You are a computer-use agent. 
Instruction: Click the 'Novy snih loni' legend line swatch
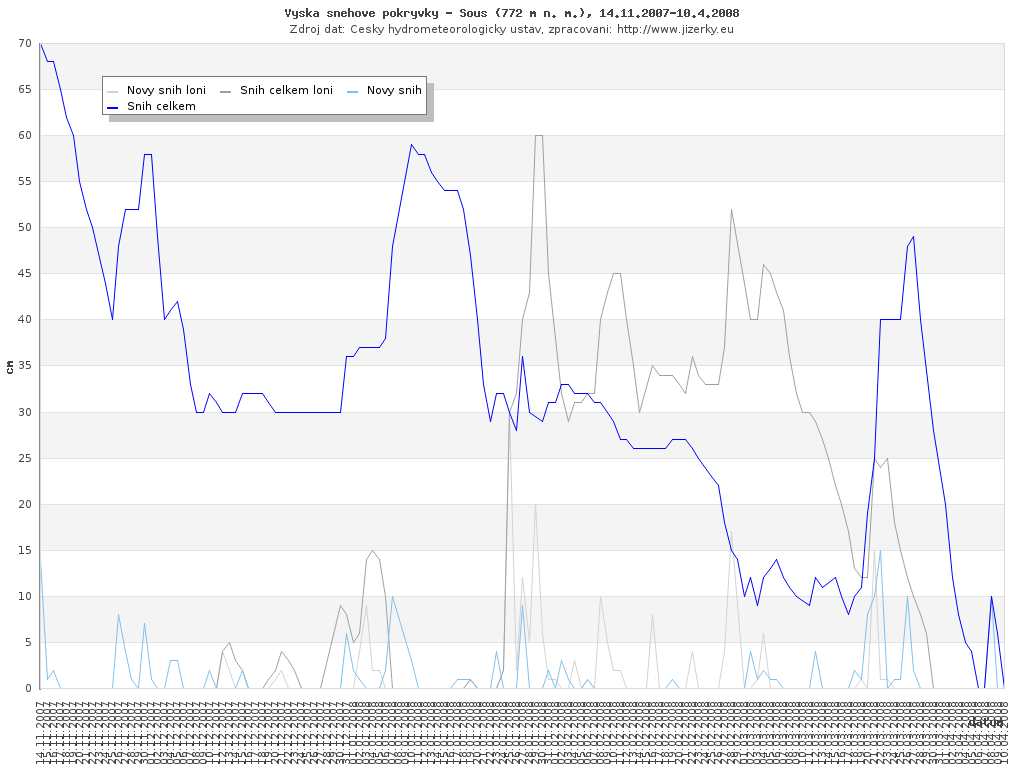[x=114, y=91]
